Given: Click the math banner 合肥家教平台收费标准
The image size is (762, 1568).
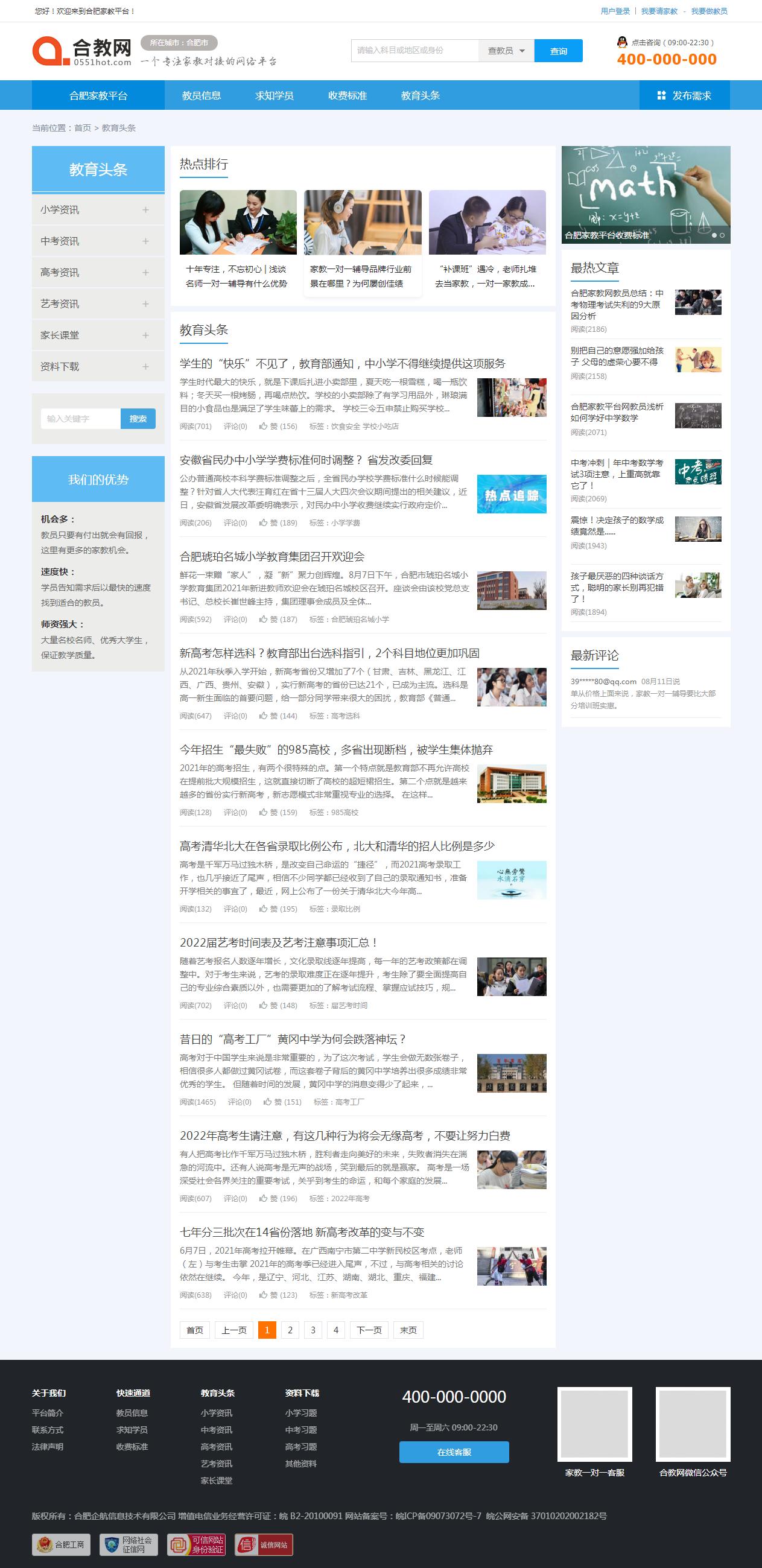Looking at the screenshot, I should (x=646, y=195).
